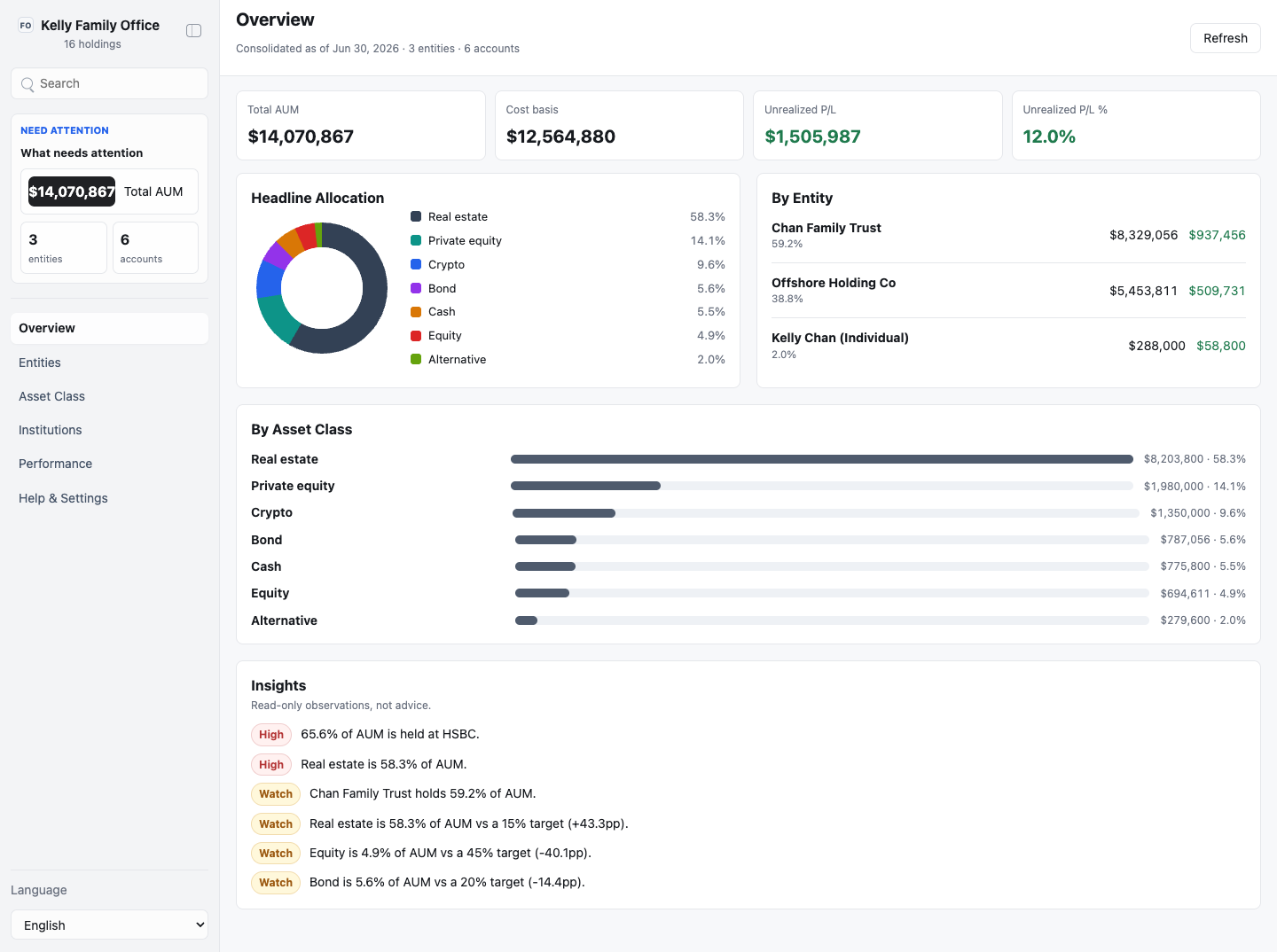The image size is (1277, 952).
Task: Click the Bond legend purple swatch
Action: (x=416, y=288)
